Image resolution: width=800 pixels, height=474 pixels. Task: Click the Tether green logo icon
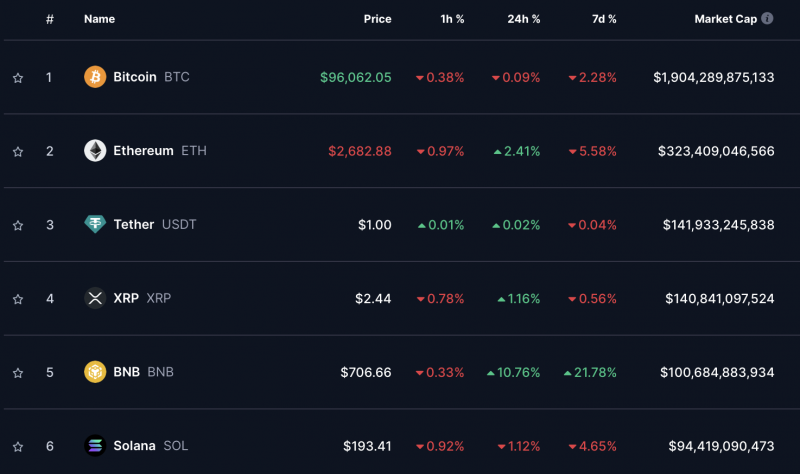tap(95, 224)
